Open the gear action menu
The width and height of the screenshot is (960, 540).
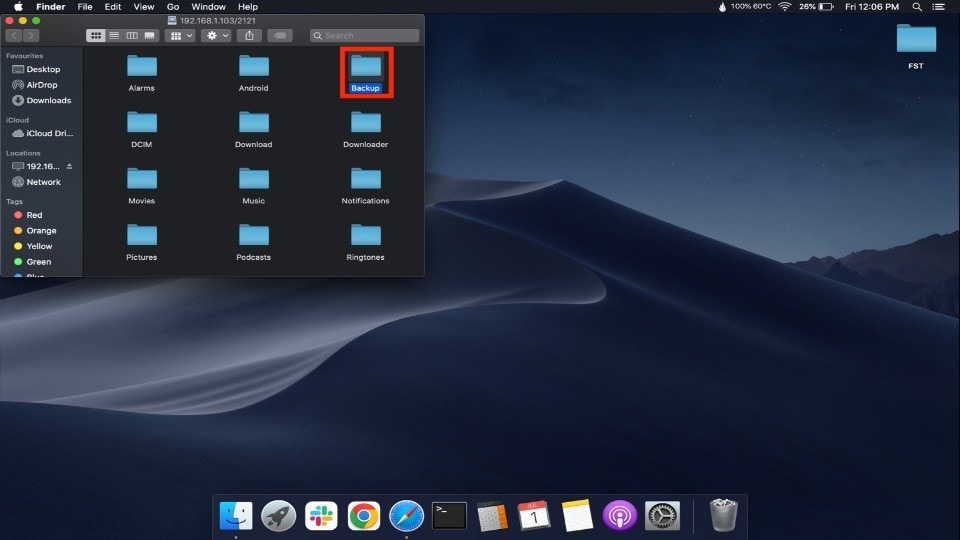pos(216,36)
